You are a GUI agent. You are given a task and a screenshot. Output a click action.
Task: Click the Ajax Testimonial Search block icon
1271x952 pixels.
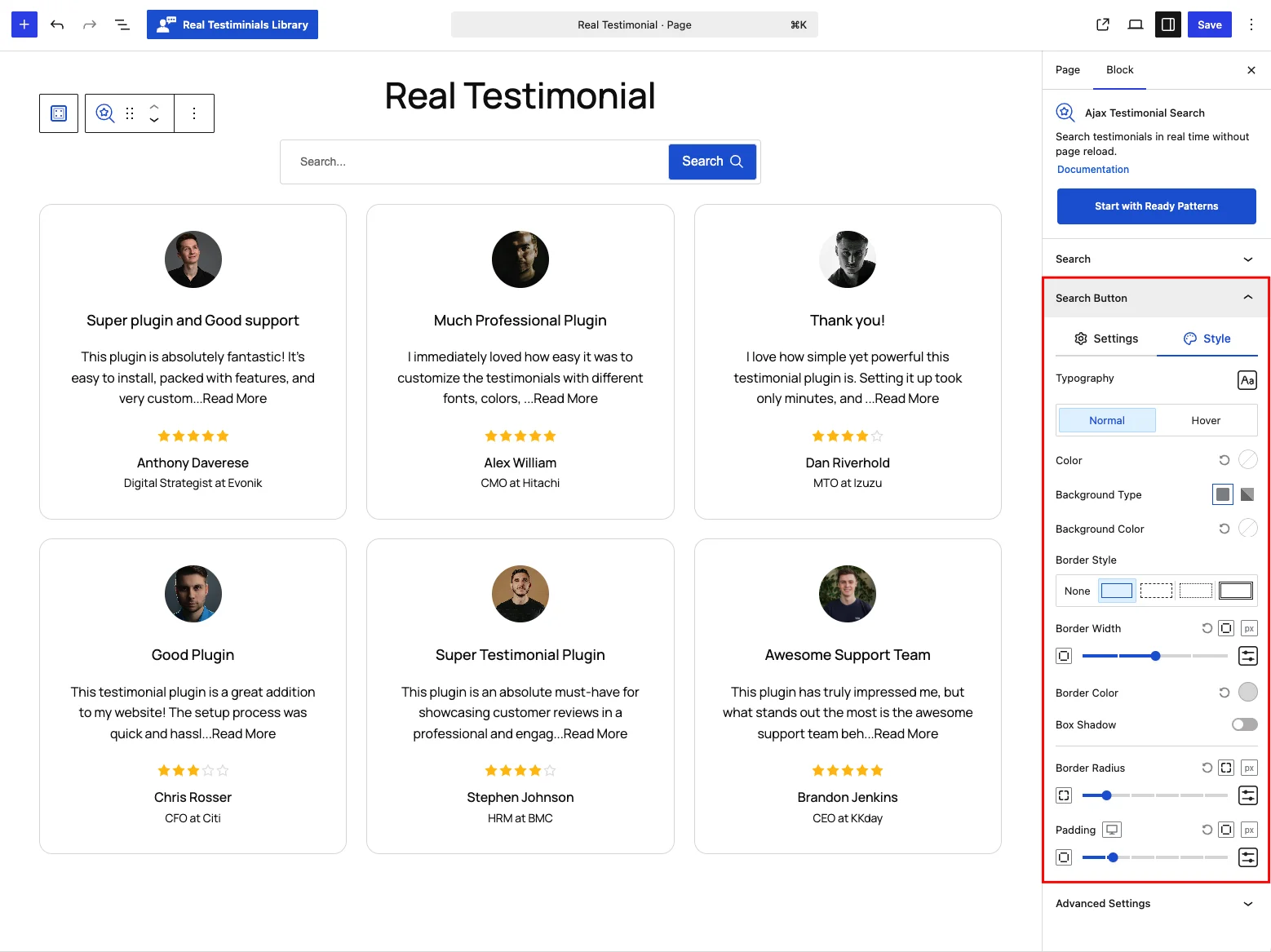pos(104,113)
